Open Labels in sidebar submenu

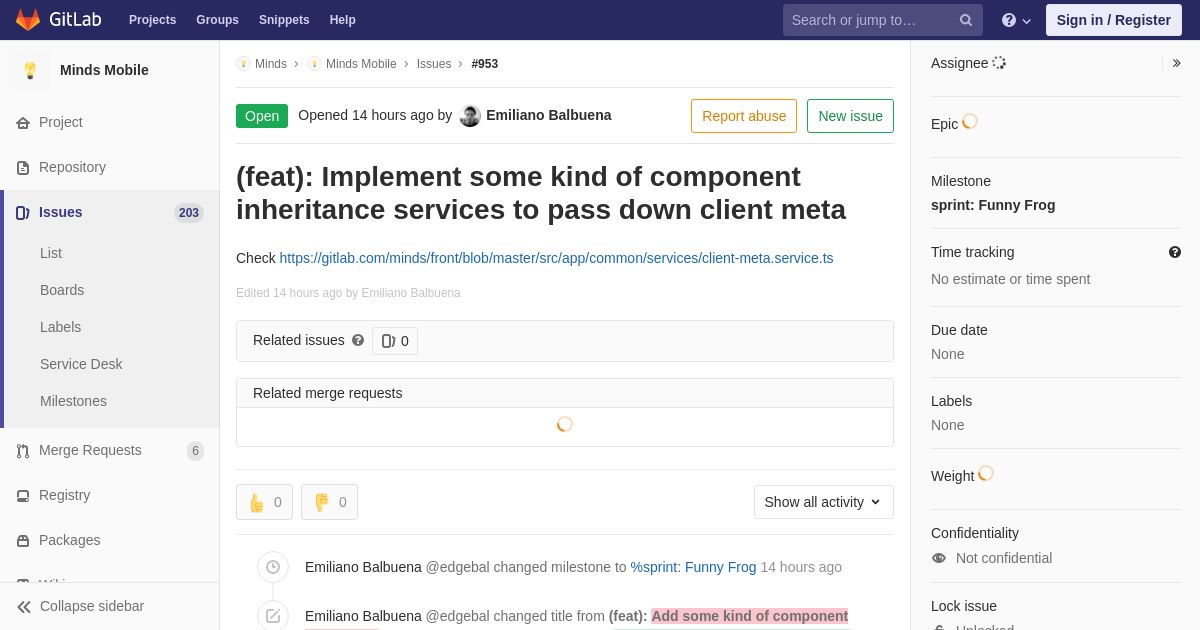[x=60, y=327]
